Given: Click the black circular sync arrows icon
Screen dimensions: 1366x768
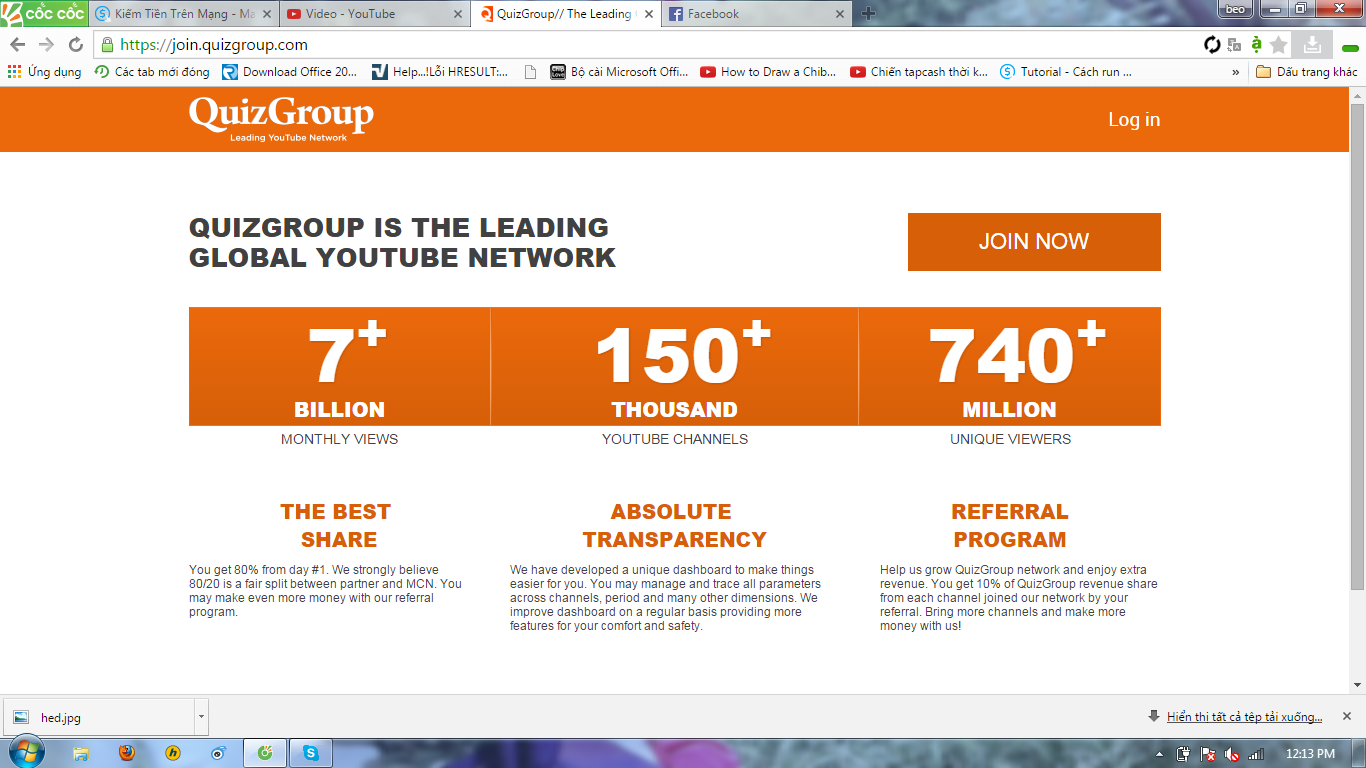Looking at the screenshot, I should coord(1212,44).
